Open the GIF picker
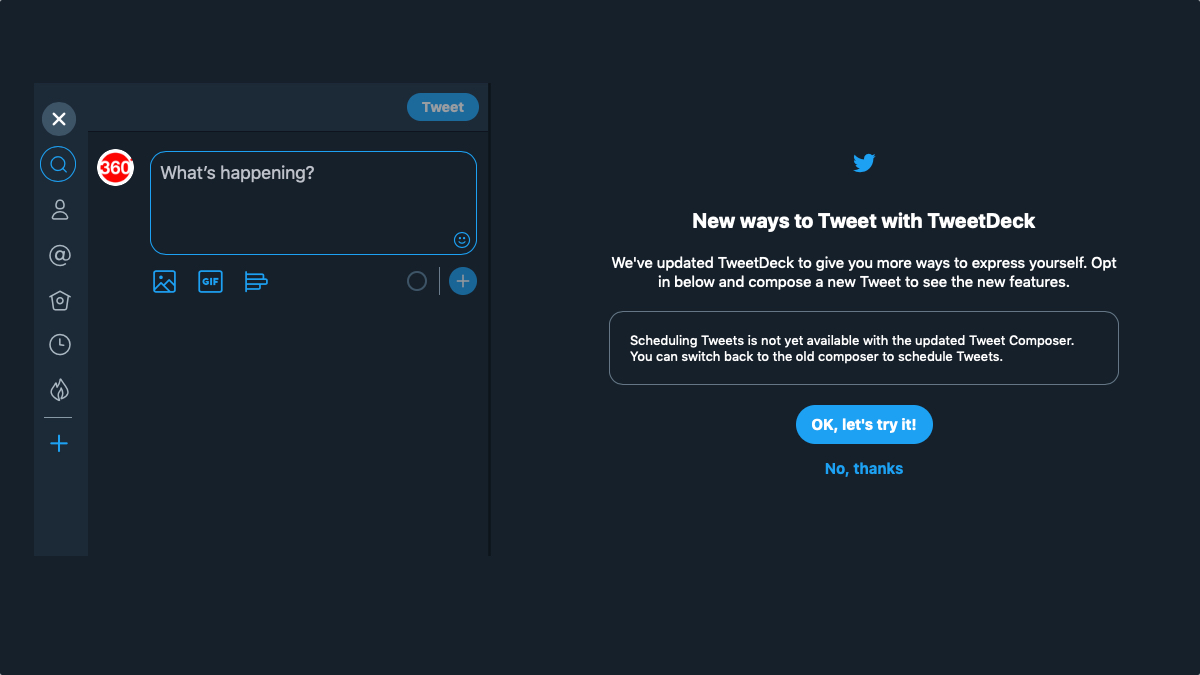The image size is (1200, 675). [x=210, y=282]
